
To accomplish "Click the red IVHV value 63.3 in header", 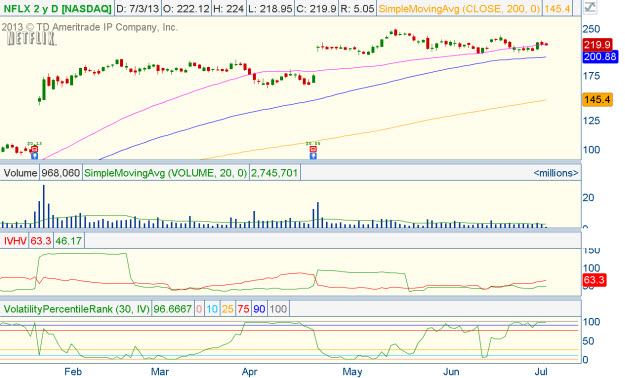I will click(x=41, y=241).
